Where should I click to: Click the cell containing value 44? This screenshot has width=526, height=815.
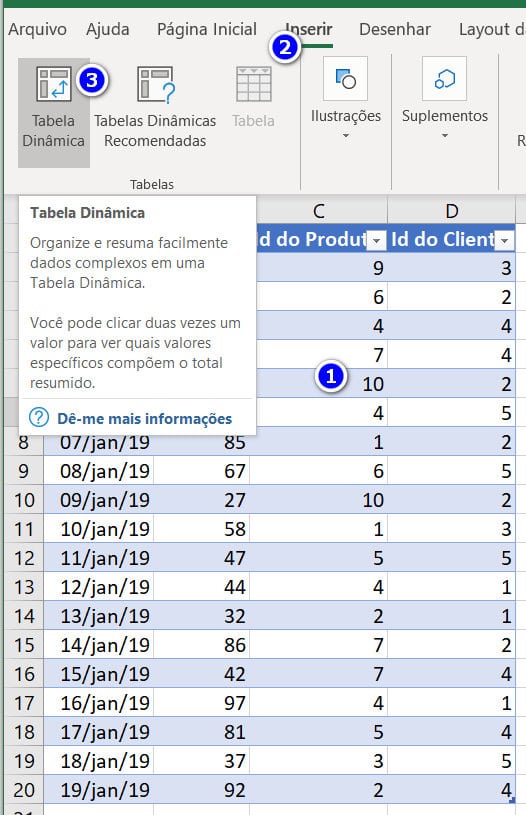click(202, 587)
